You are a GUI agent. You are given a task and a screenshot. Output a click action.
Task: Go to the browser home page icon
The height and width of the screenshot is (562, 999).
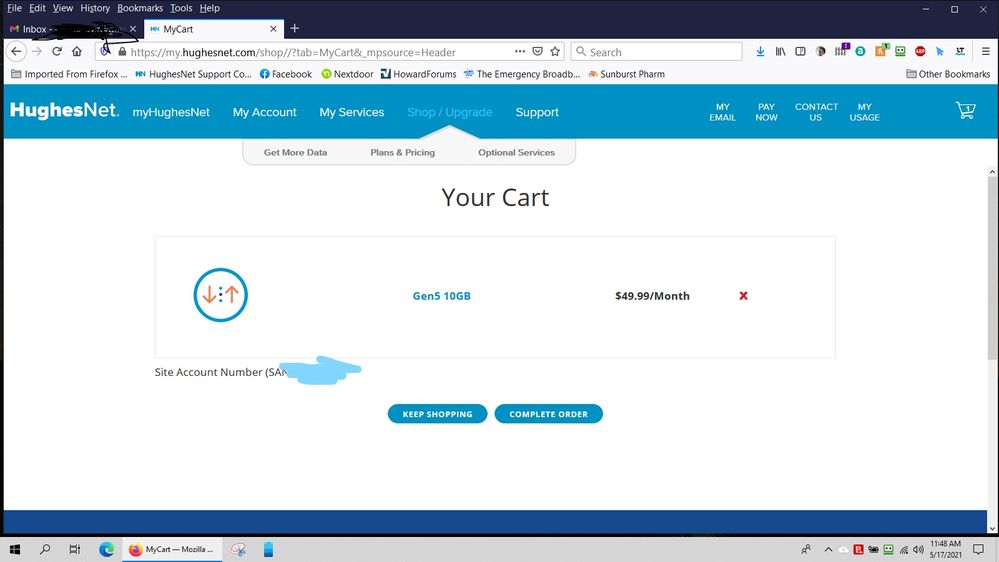pyautogui.click(x=77, y=51)
